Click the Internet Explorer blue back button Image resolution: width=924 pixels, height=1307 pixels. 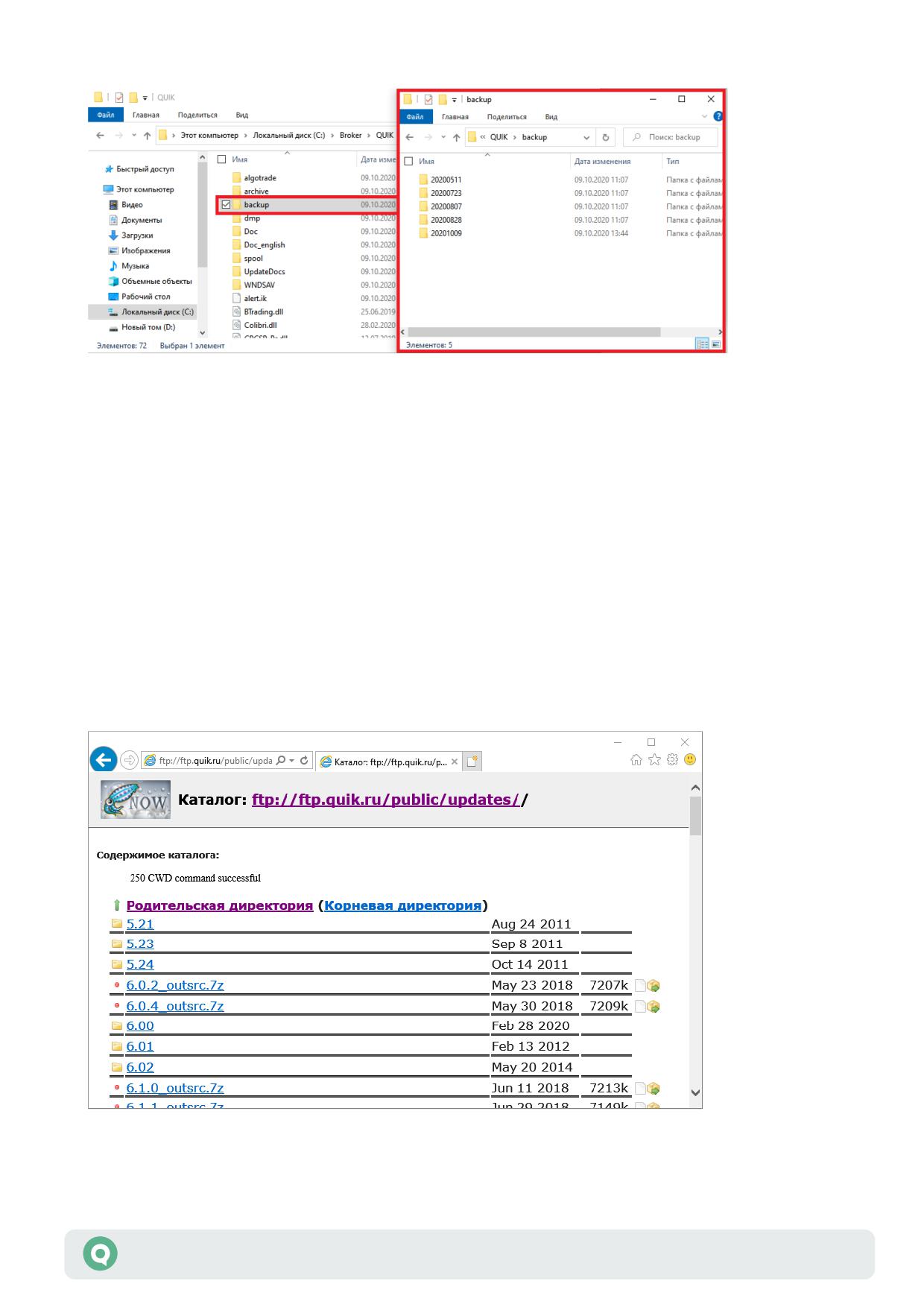[x=103, y=759]
